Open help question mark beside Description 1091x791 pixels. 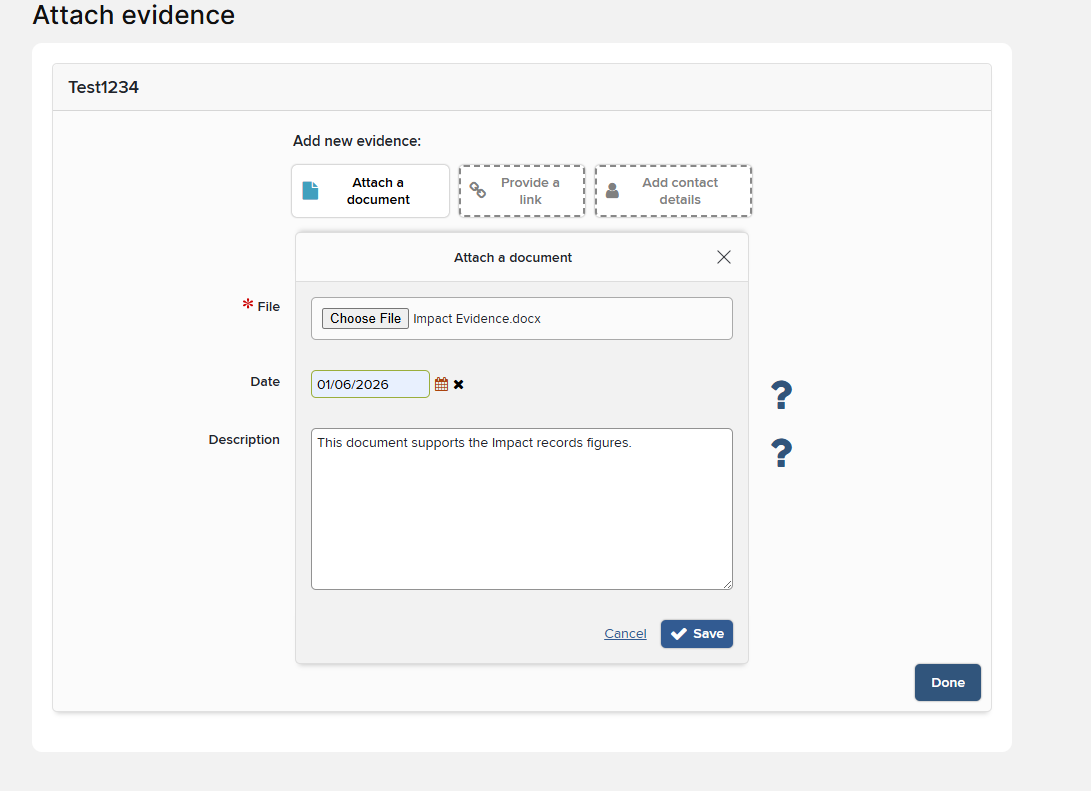click(781, 453)
